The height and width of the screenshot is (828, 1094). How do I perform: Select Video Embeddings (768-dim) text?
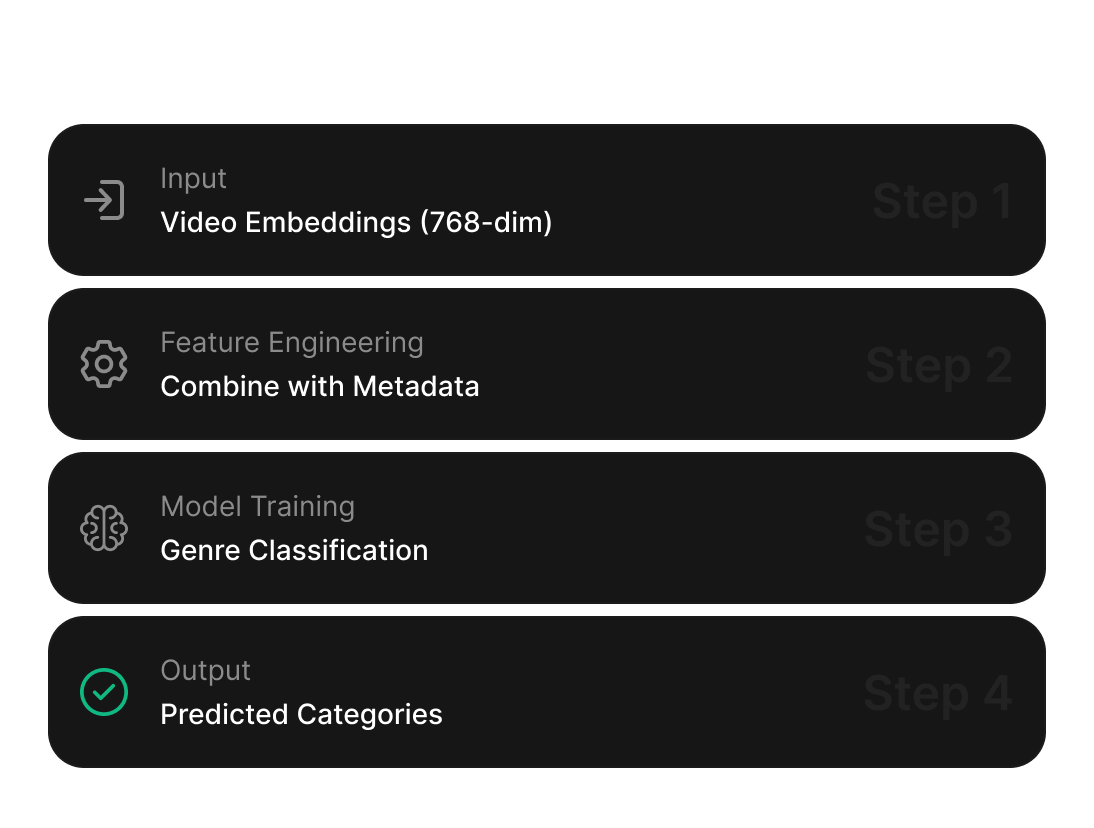(x=356, y=222)
